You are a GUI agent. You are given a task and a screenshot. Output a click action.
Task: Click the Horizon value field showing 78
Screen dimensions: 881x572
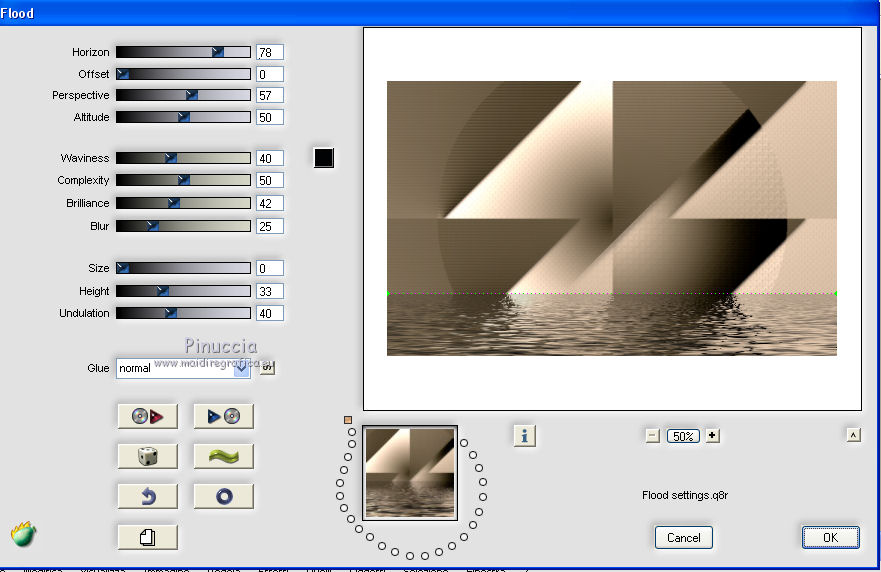coord(270,52)
